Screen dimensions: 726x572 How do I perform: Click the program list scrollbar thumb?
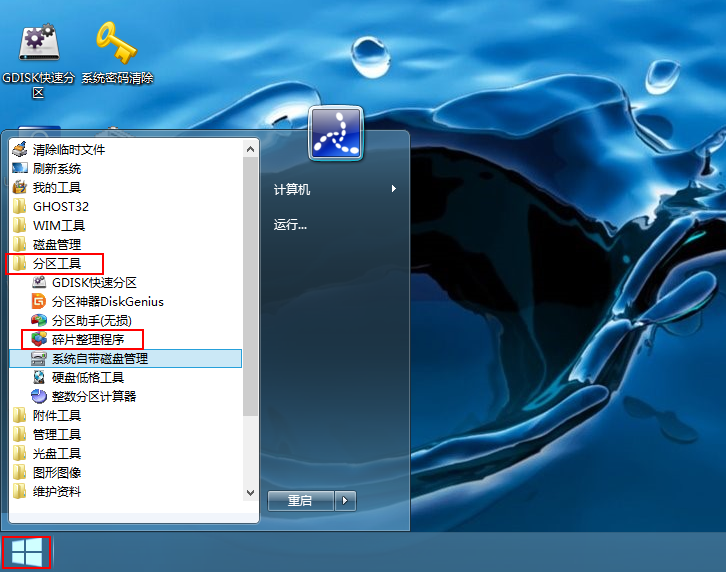pos(250,286)
